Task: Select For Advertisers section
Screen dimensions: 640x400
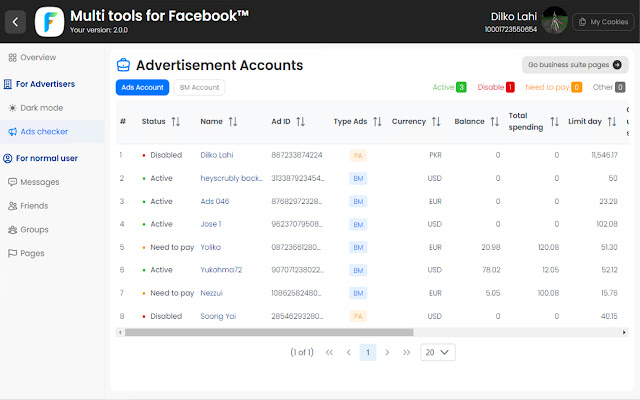Action: click(x=40, y=84)
